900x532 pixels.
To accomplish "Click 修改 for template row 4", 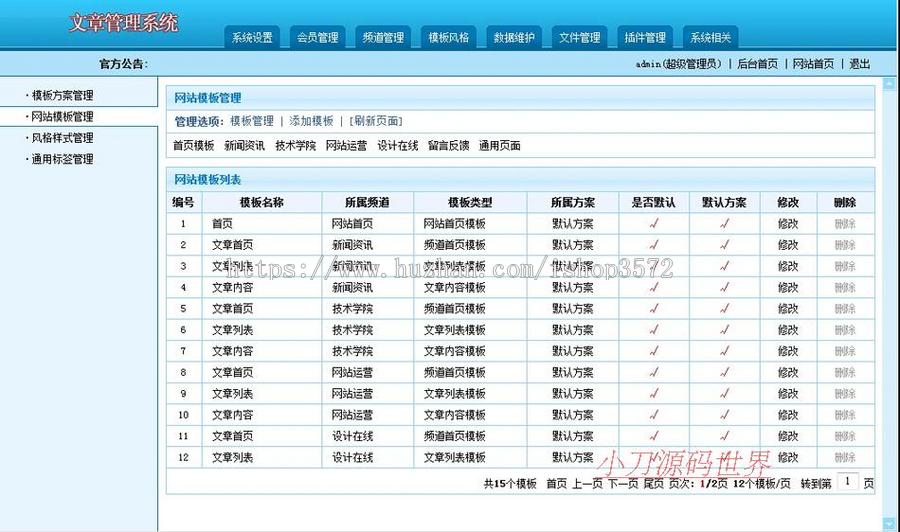I will pos(788,288).
